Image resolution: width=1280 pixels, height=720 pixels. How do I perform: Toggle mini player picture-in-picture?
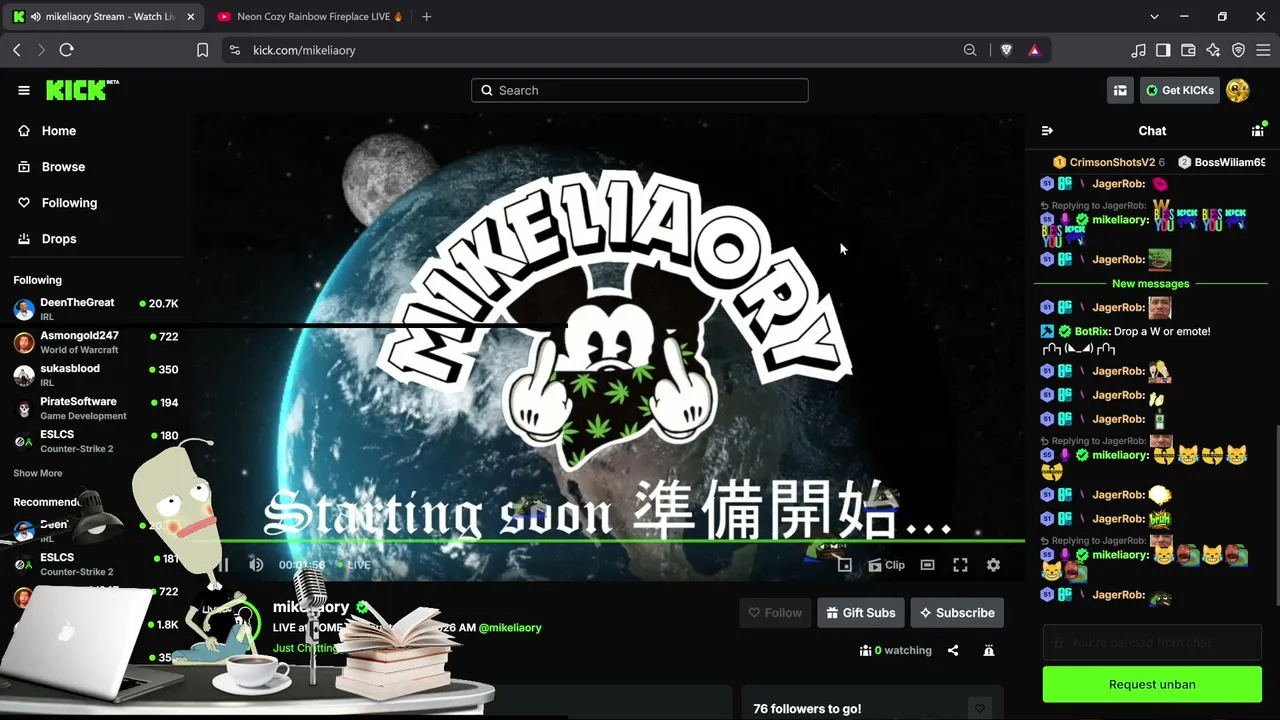pos(845,565)
